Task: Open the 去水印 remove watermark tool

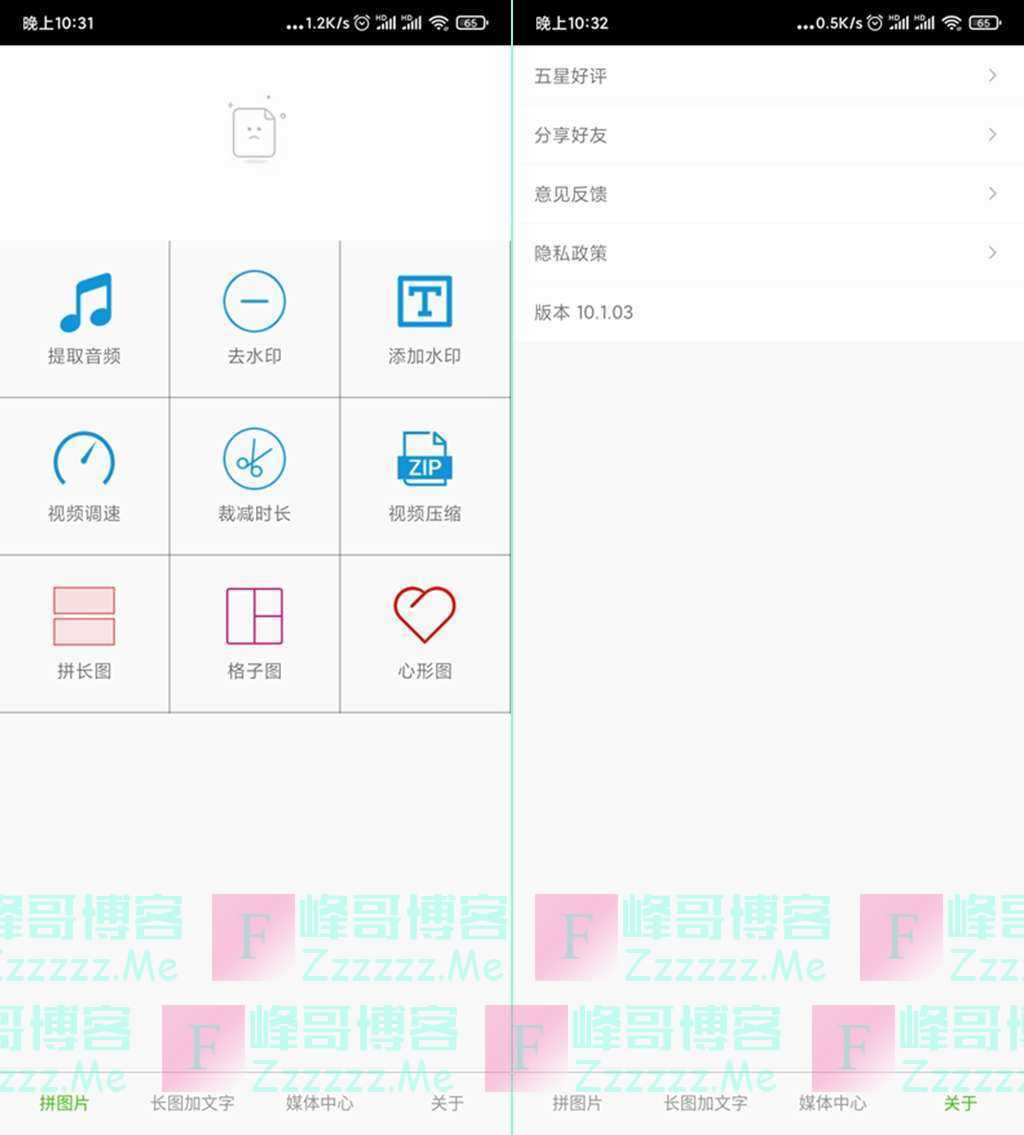Action: 254,301
